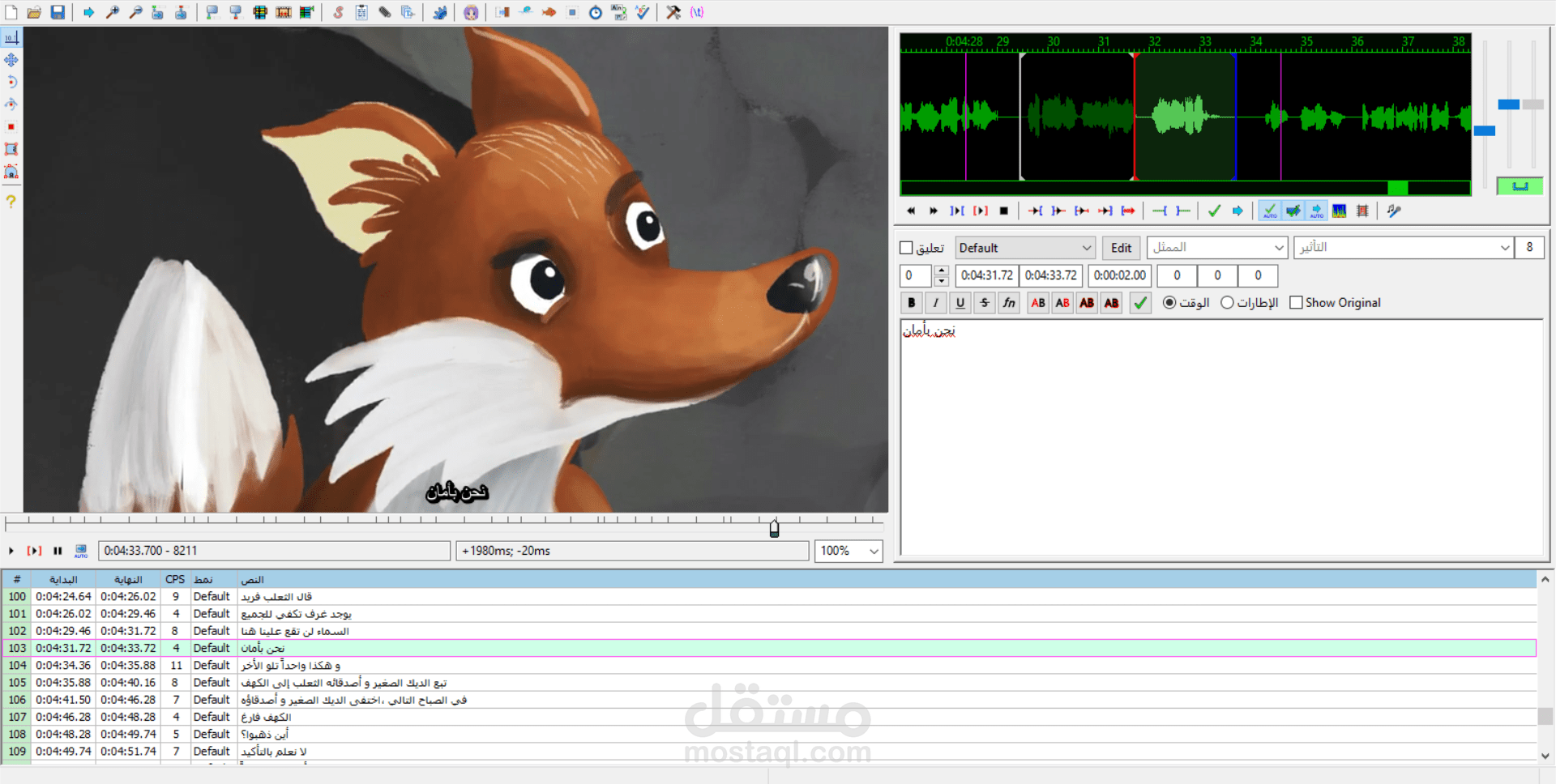Apply italic with the I button

(x=936, y=302)
